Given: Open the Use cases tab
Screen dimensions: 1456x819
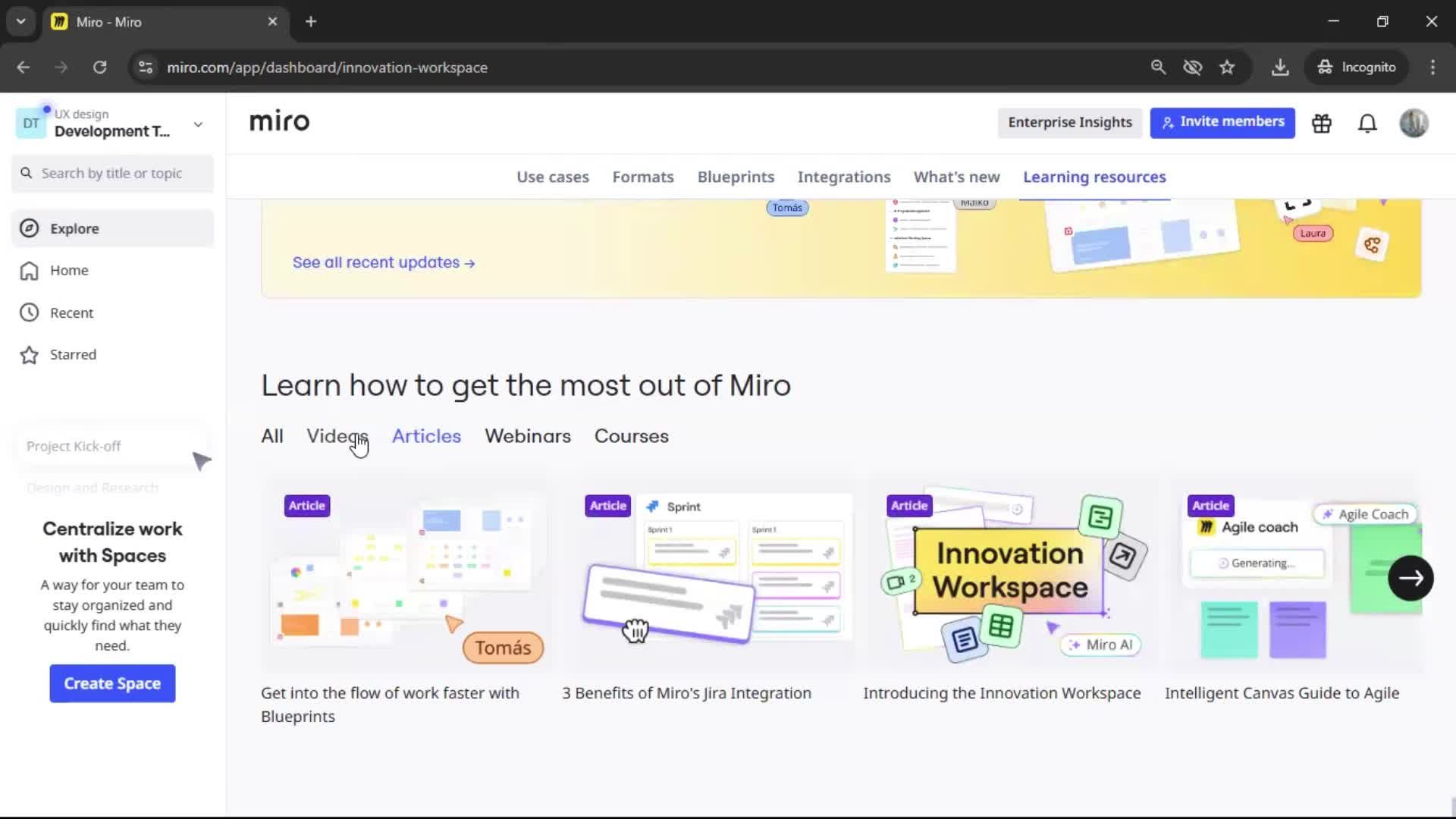Looking at the screenshot, I should [x=552, y=177].
